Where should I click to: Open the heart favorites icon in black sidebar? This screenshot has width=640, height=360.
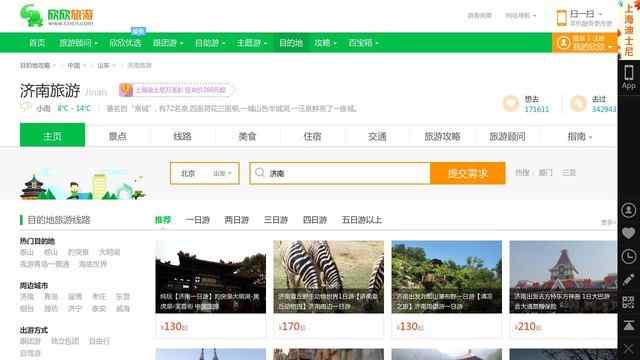click(629, 233)
